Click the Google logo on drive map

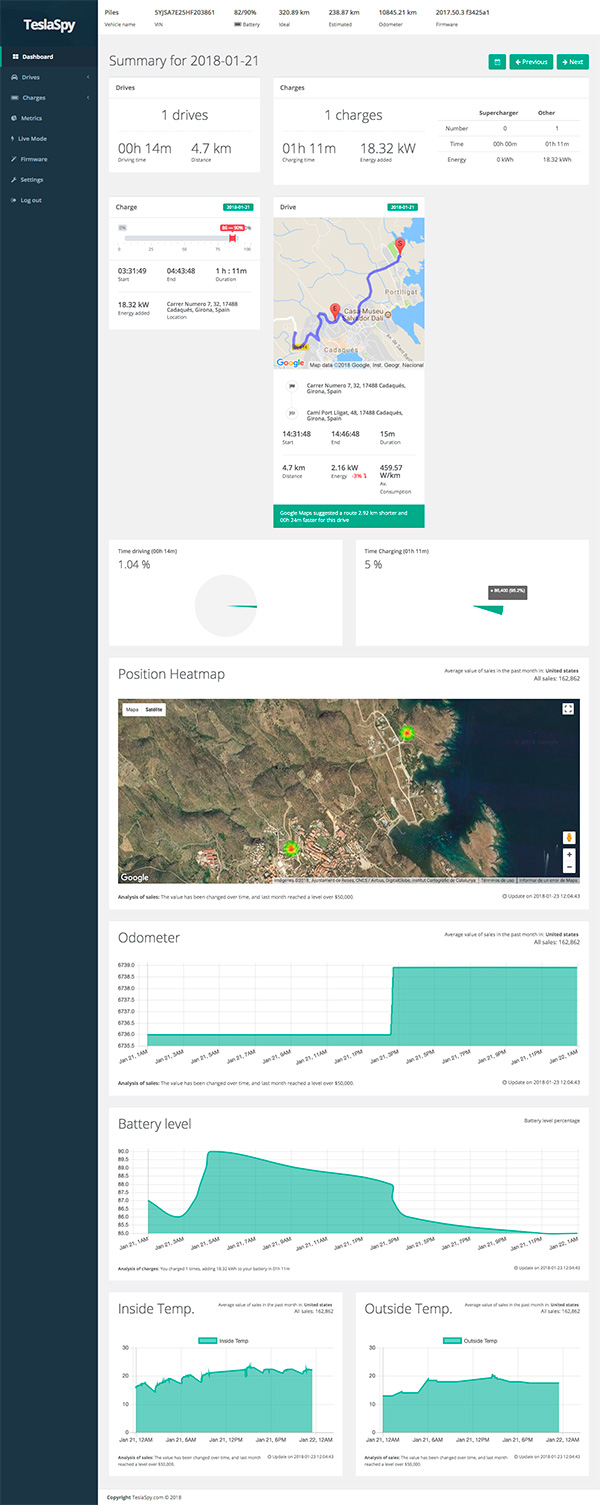[x=290, y=363]
